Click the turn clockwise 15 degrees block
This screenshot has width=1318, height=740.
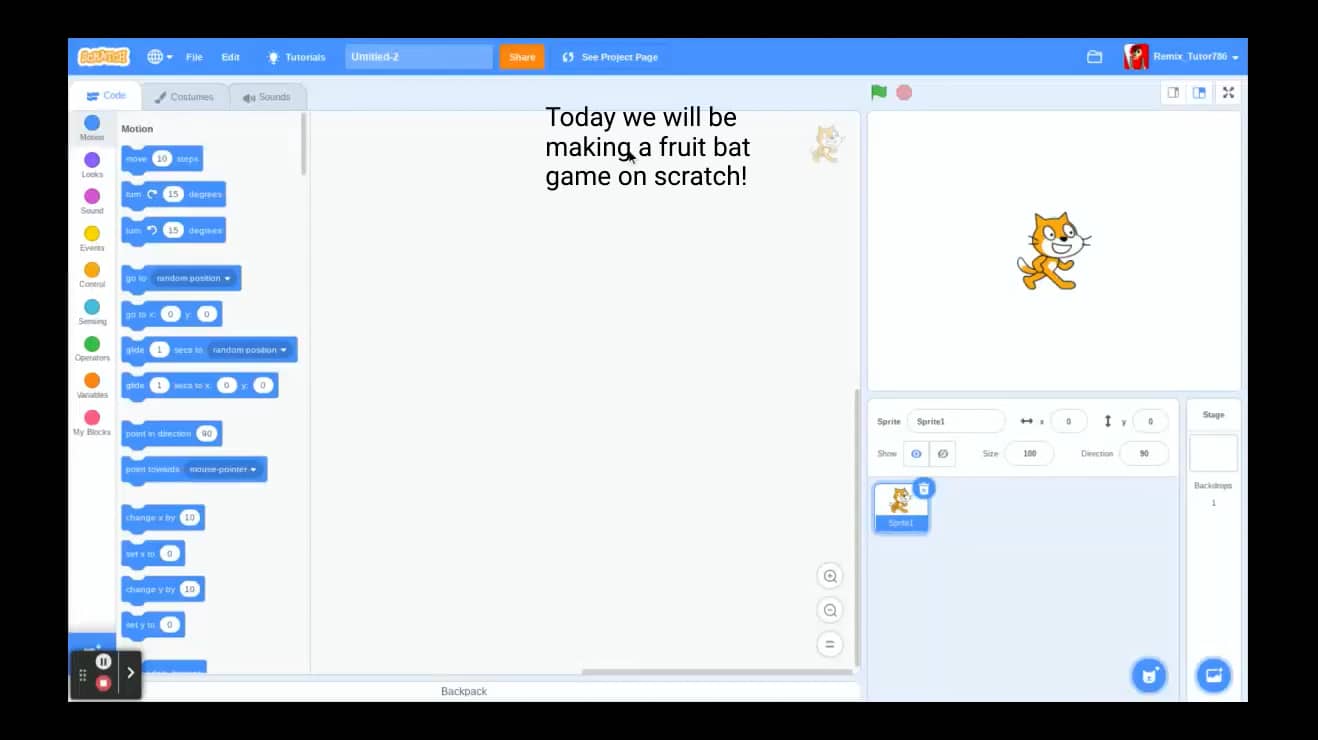point(173,194)
